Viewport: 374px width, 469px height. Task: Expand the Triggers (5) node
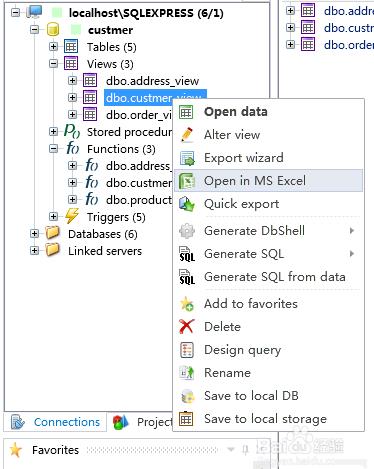point(53,217)
